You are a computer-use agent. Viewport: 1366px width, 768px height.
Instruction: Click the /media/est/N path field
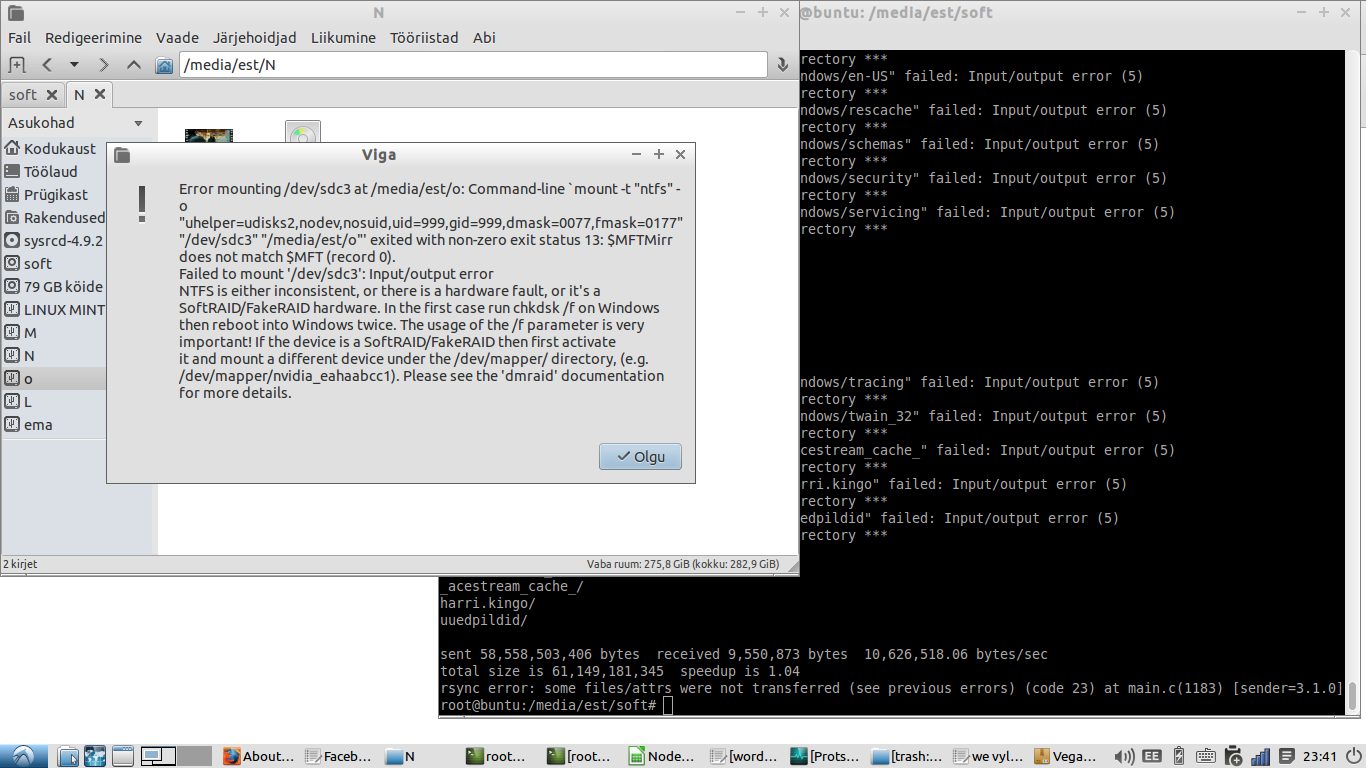473,65
